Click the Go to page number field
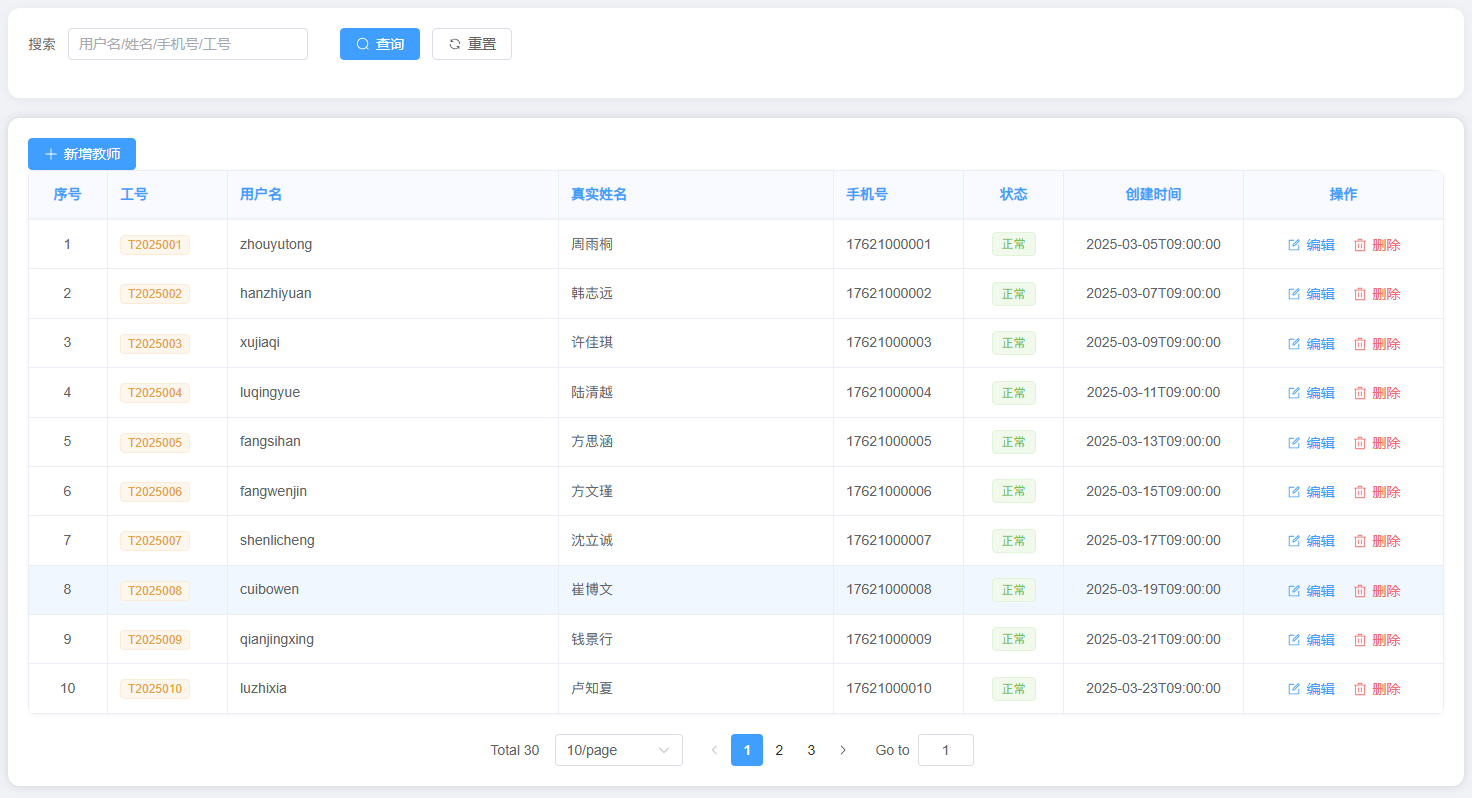The width and height of the screenshot is (1472, 798). click(946, 750)
